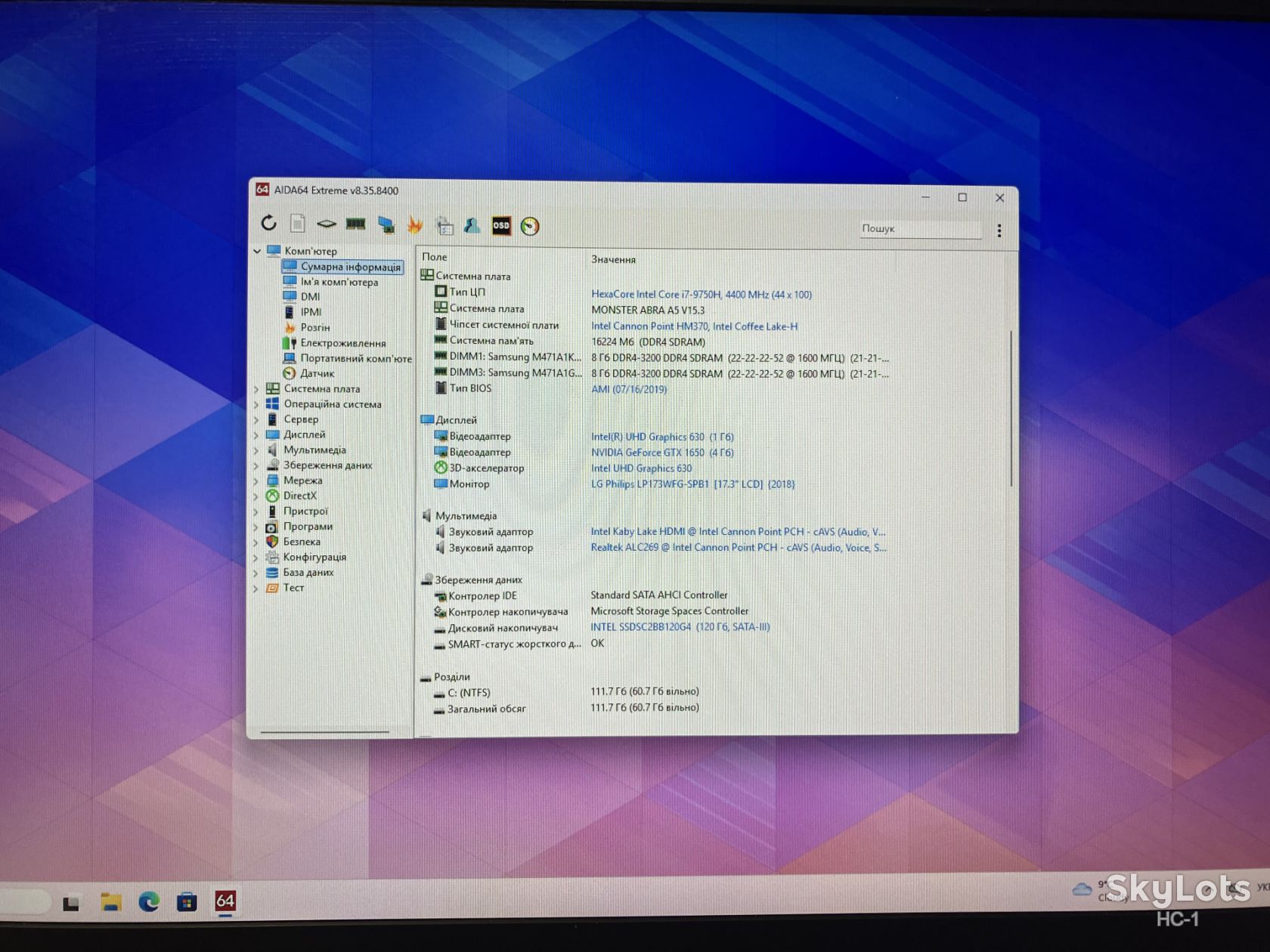Expand the Операційна система tree node
This screenshot has width=1270, height=952.
click(x=256, y=404)
